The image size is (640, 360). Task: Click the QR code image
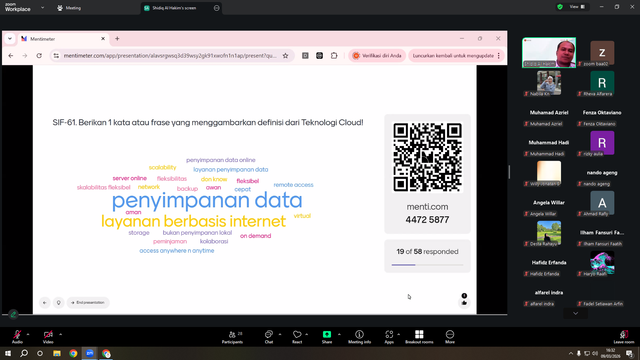(x=427, y=157)
